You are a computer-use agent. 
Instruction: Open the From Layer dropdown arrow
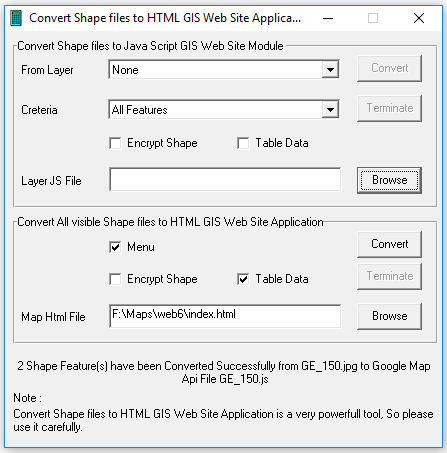(330, 70)
